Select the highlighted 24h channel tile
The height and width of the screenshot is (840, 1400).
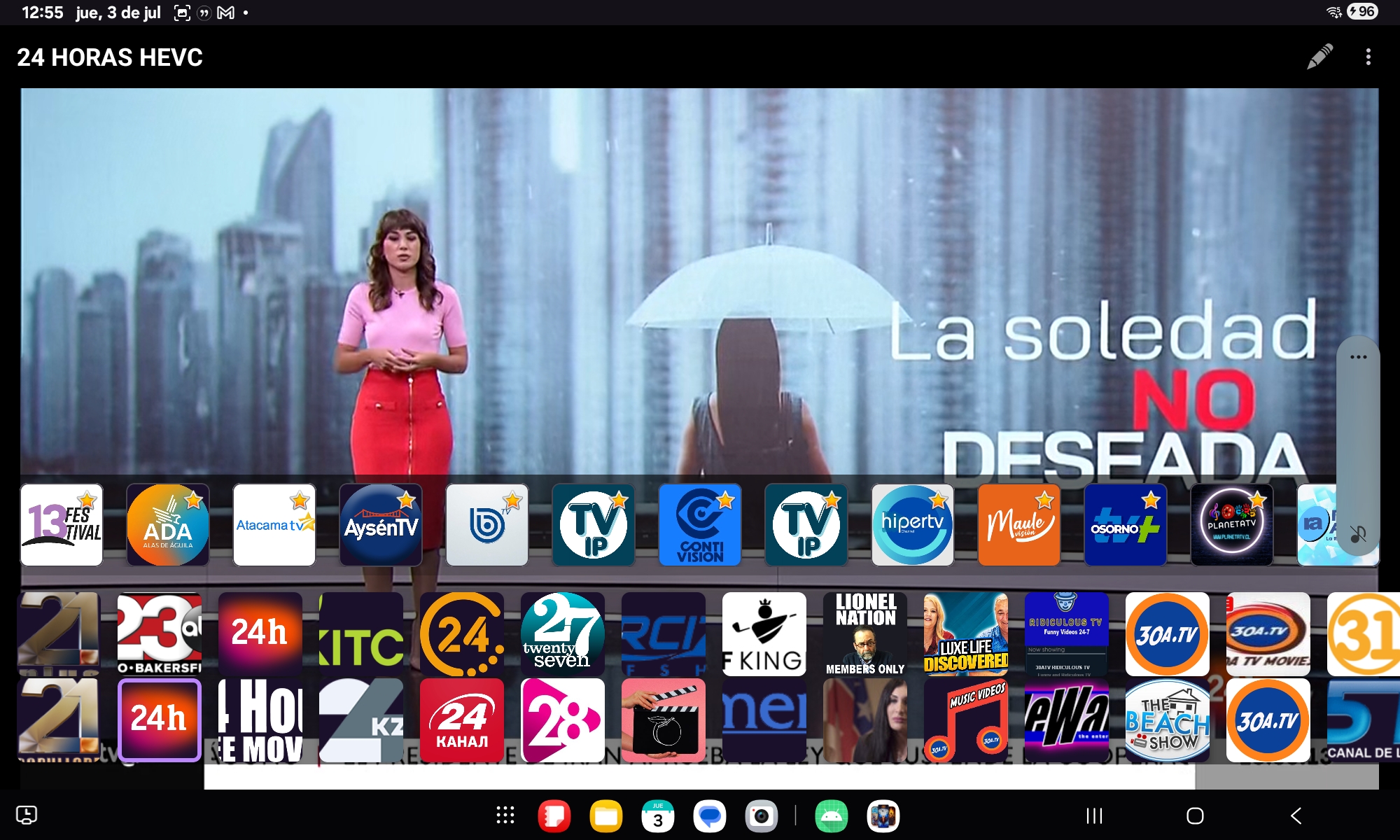(160, 720)
